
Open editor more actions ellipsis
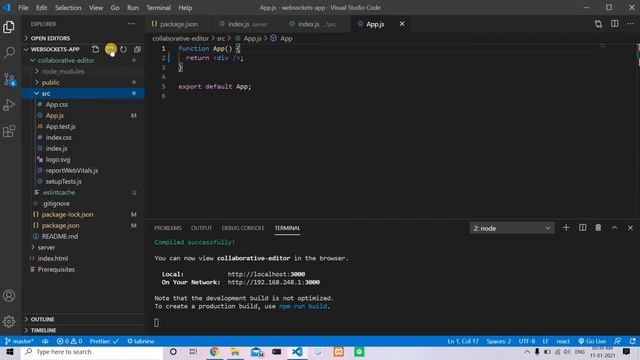(x=631, y=24)
